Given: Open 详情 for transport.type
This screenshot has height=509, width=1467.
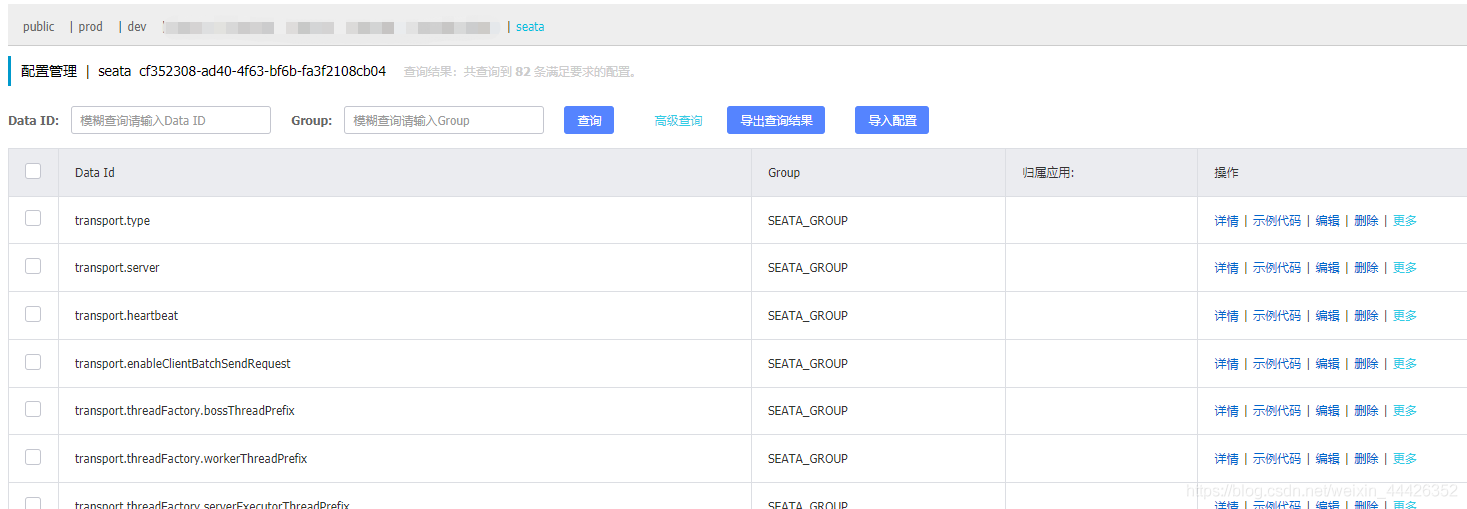Looking at the screenshot, I should (1226, 221).
